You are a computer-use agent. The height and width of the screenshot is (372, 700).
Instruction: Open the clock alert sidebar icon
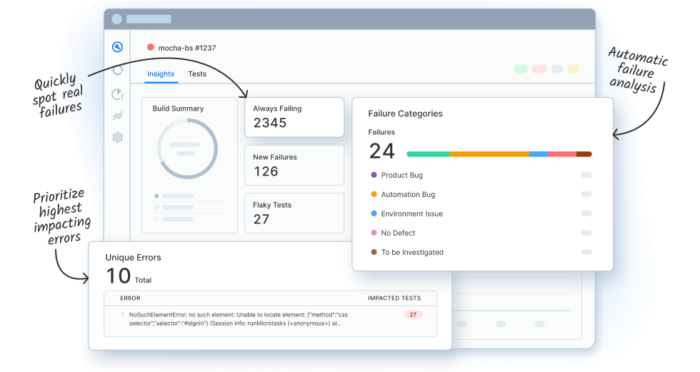117,94
